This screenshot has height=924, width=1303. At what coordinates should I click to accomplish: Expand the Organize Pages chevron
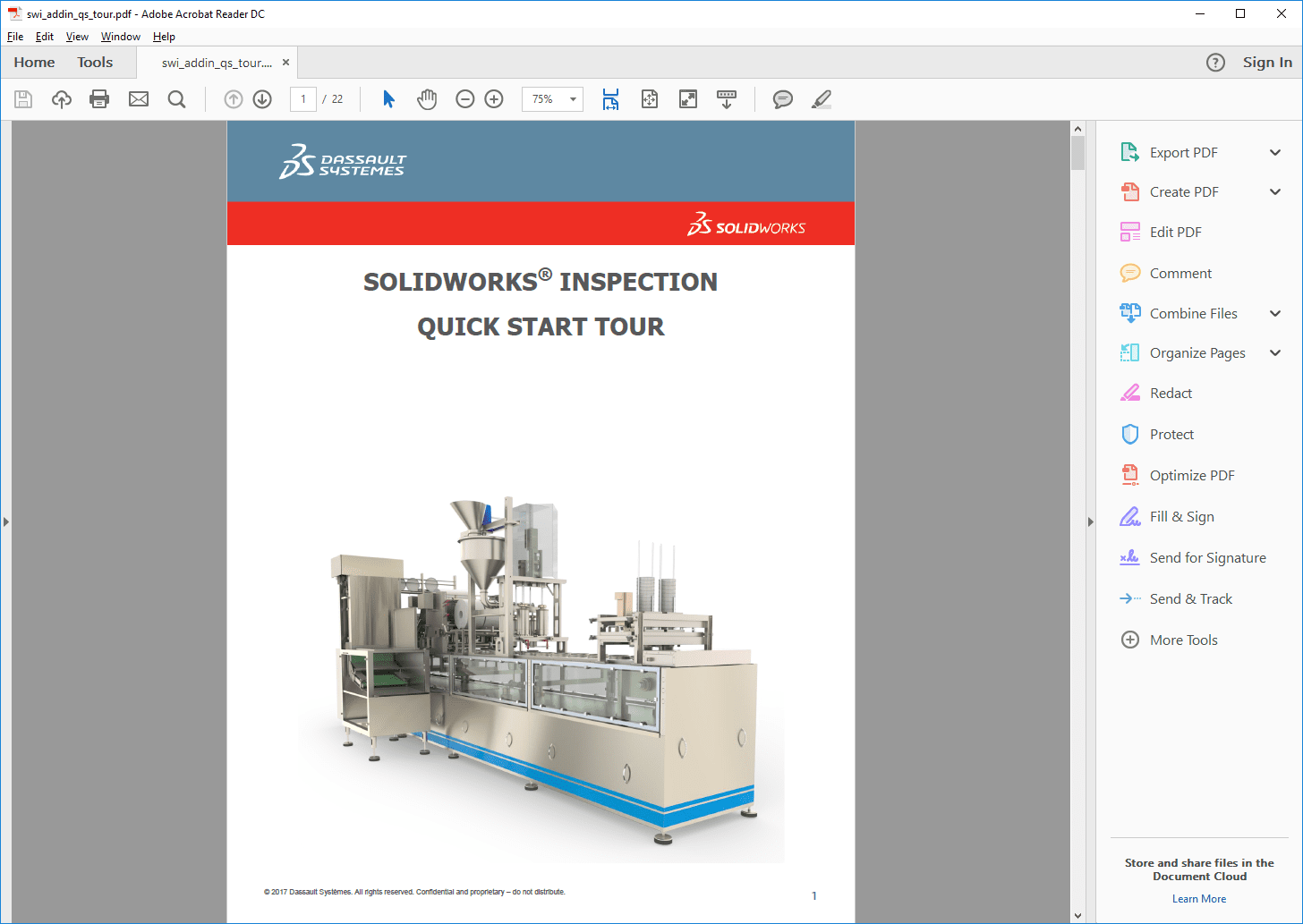(x=1275, y=353)
